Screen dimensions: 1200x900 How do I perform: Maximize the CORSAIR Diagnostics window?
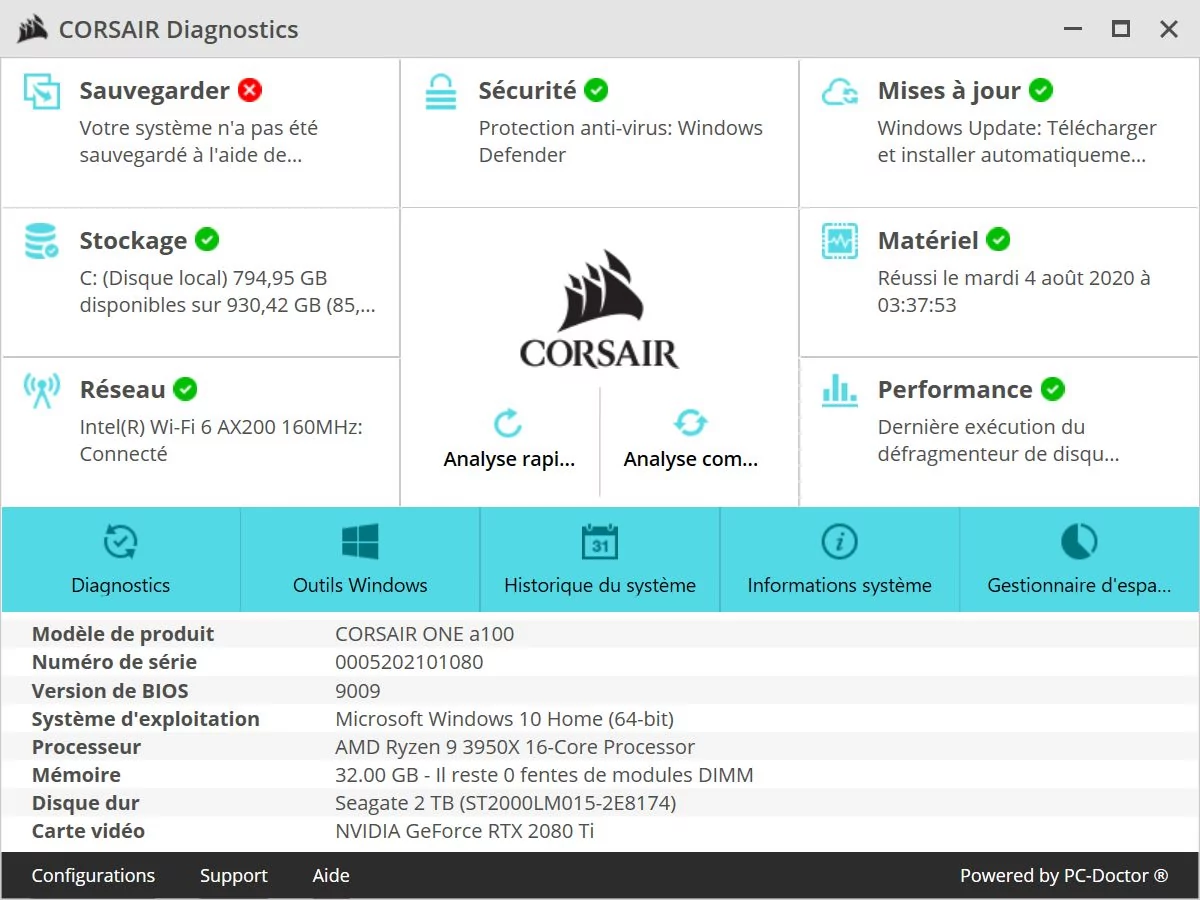1120,29
